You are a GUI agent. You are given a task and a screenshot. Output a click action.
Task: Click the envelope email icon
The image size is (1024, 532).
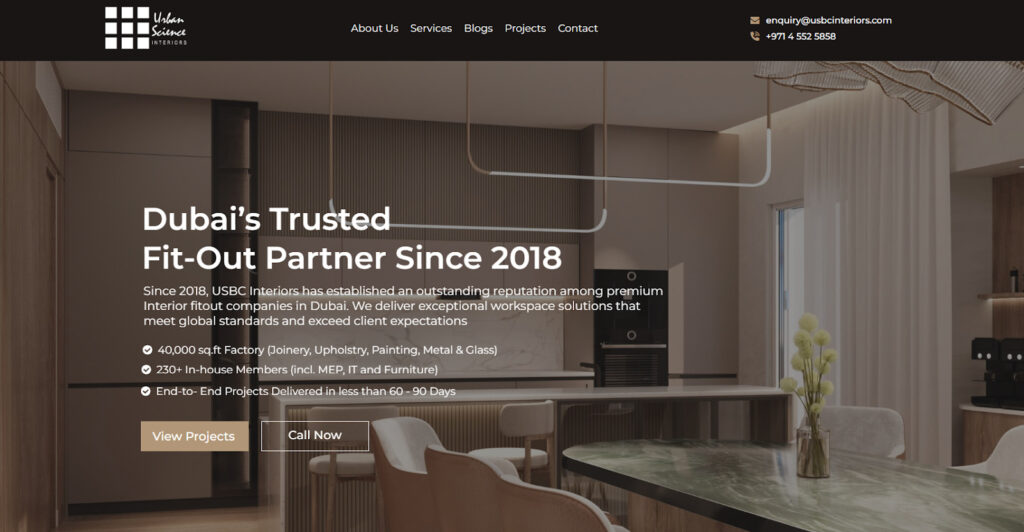754,20
